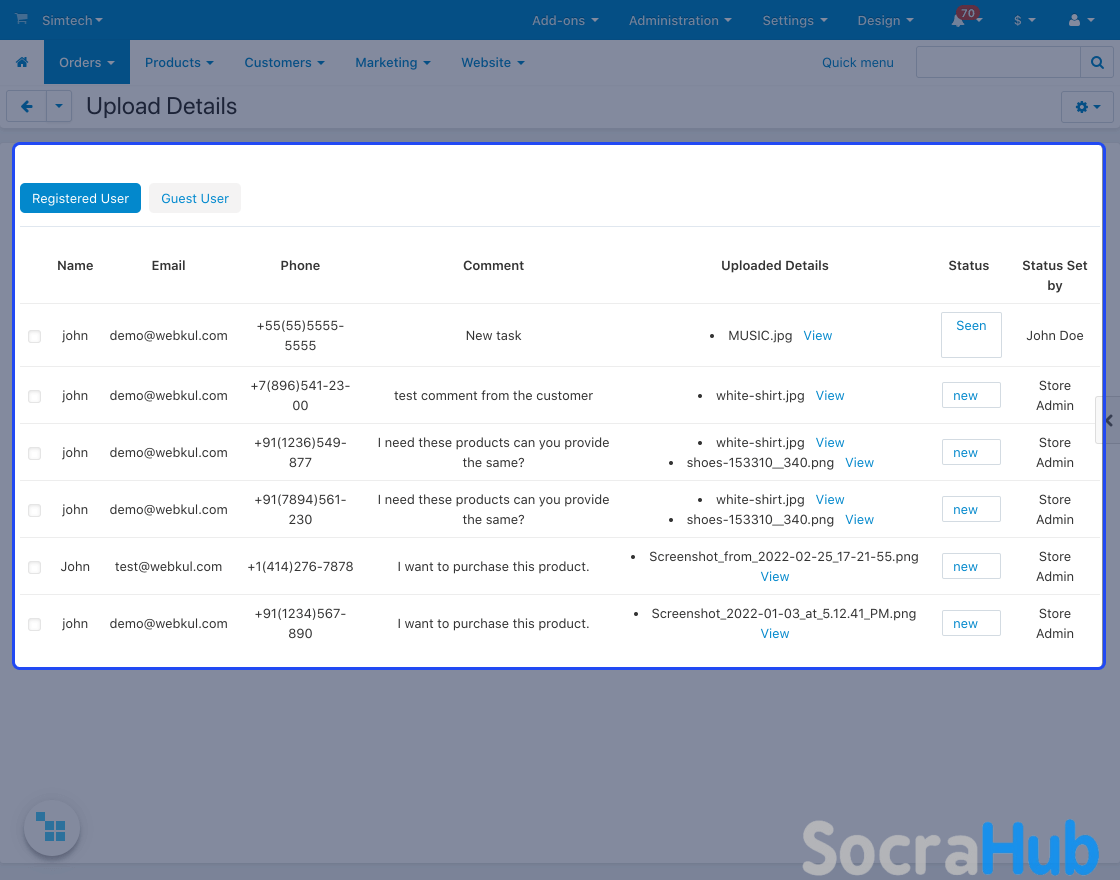Click the shopping cart icon
Screen dimensions: 1120x880
pyautogui.click(x=21, y=20)
